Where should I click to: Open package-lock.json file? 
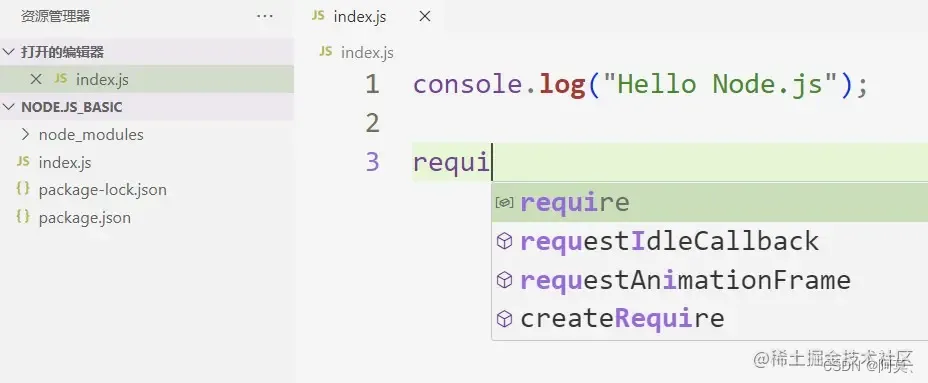pos(102,190)
